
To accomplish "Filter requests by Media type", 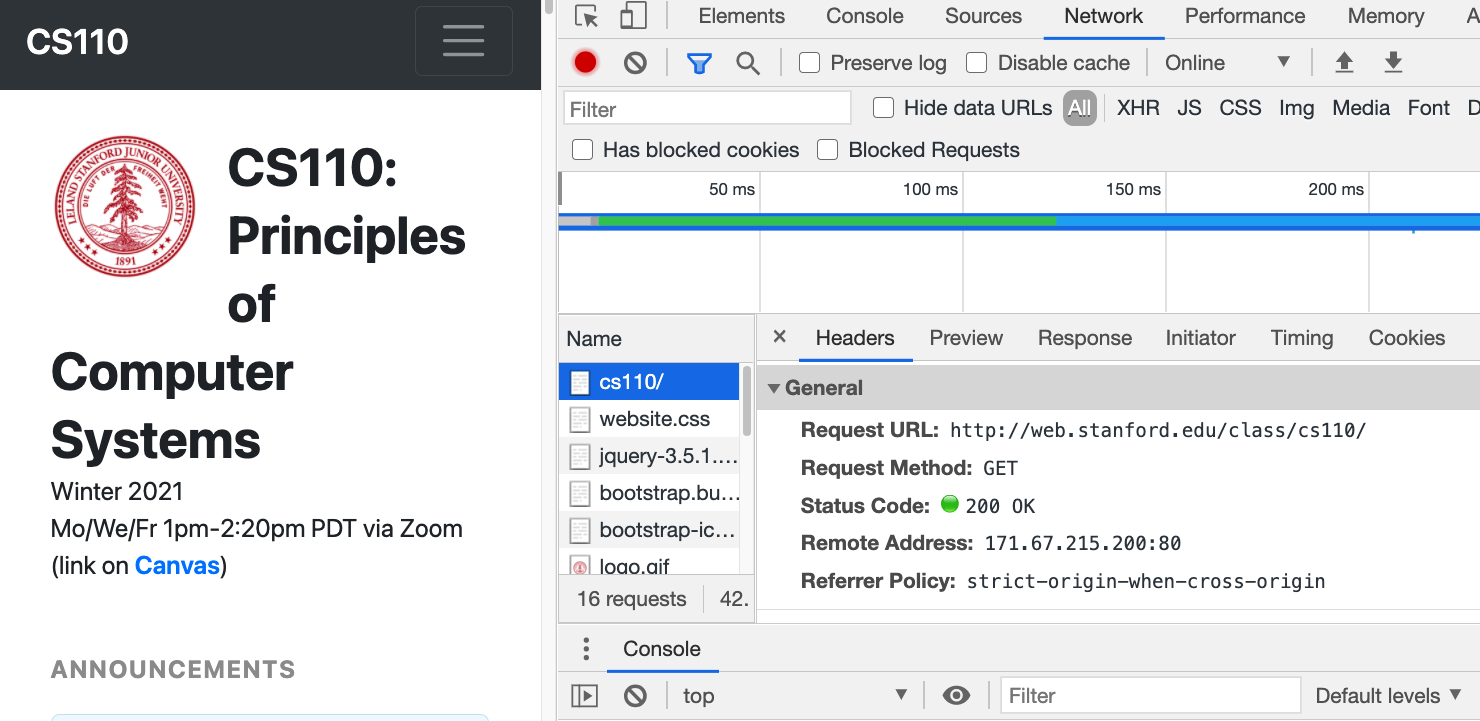I will click(1361, 108).
